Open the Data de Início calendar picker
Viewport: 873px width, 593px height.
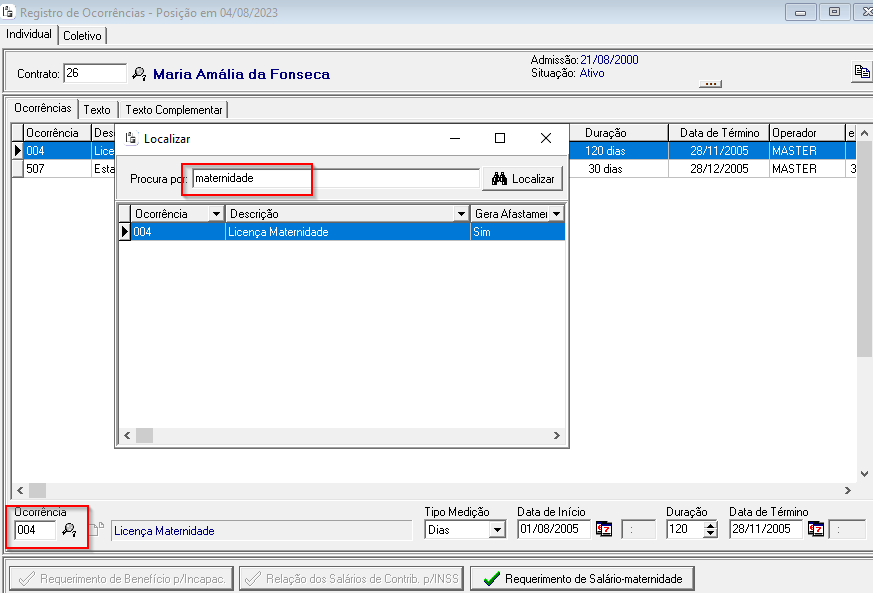[604, 529]
